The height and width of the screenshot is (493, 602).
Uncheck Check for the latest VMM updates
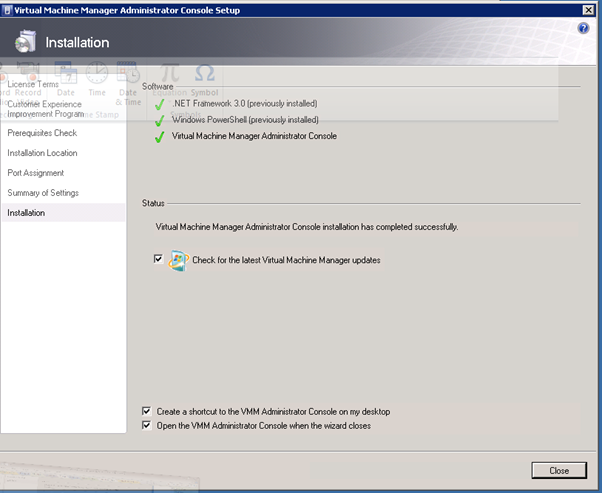tap(158, 259)
